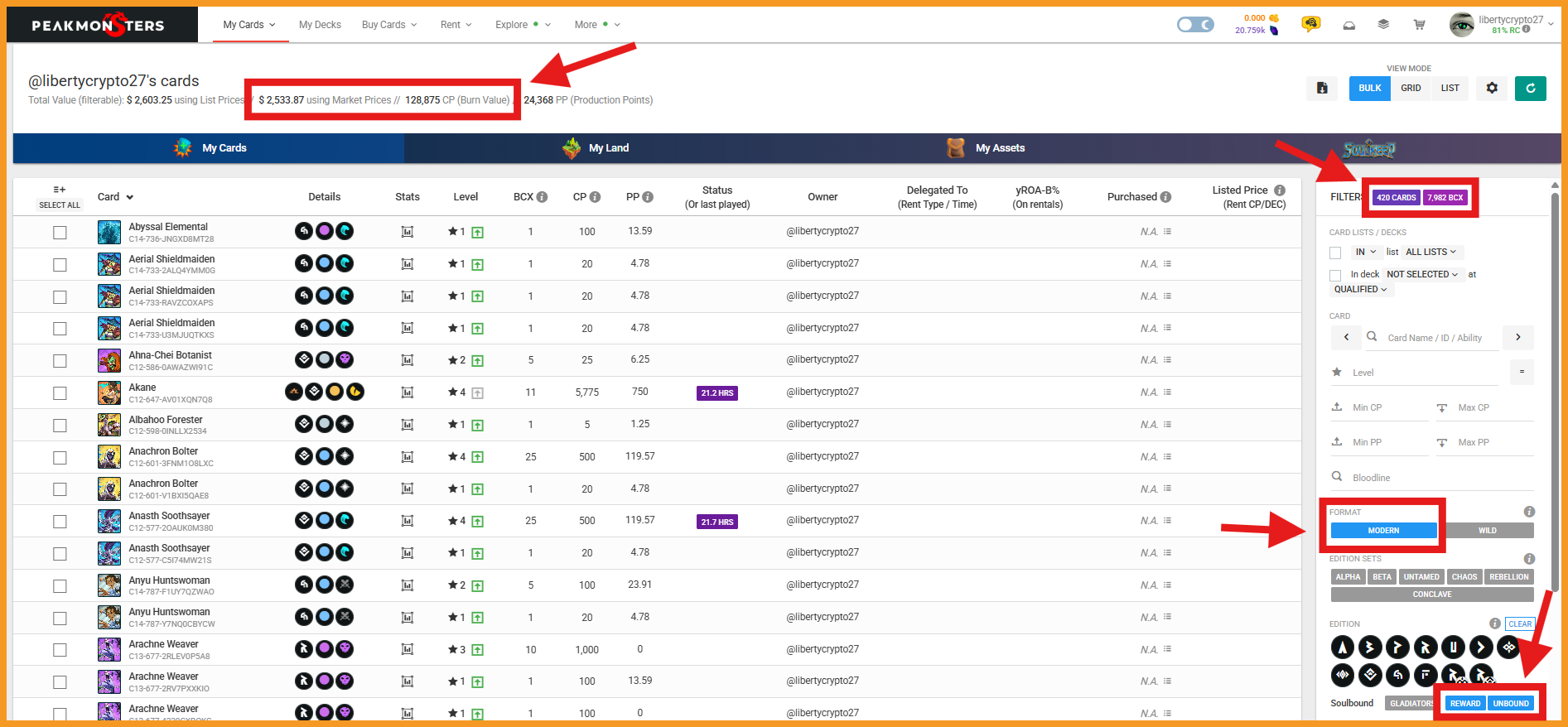
Task: Click Akane card thumbnail
Action: click(x=109, y=392)
